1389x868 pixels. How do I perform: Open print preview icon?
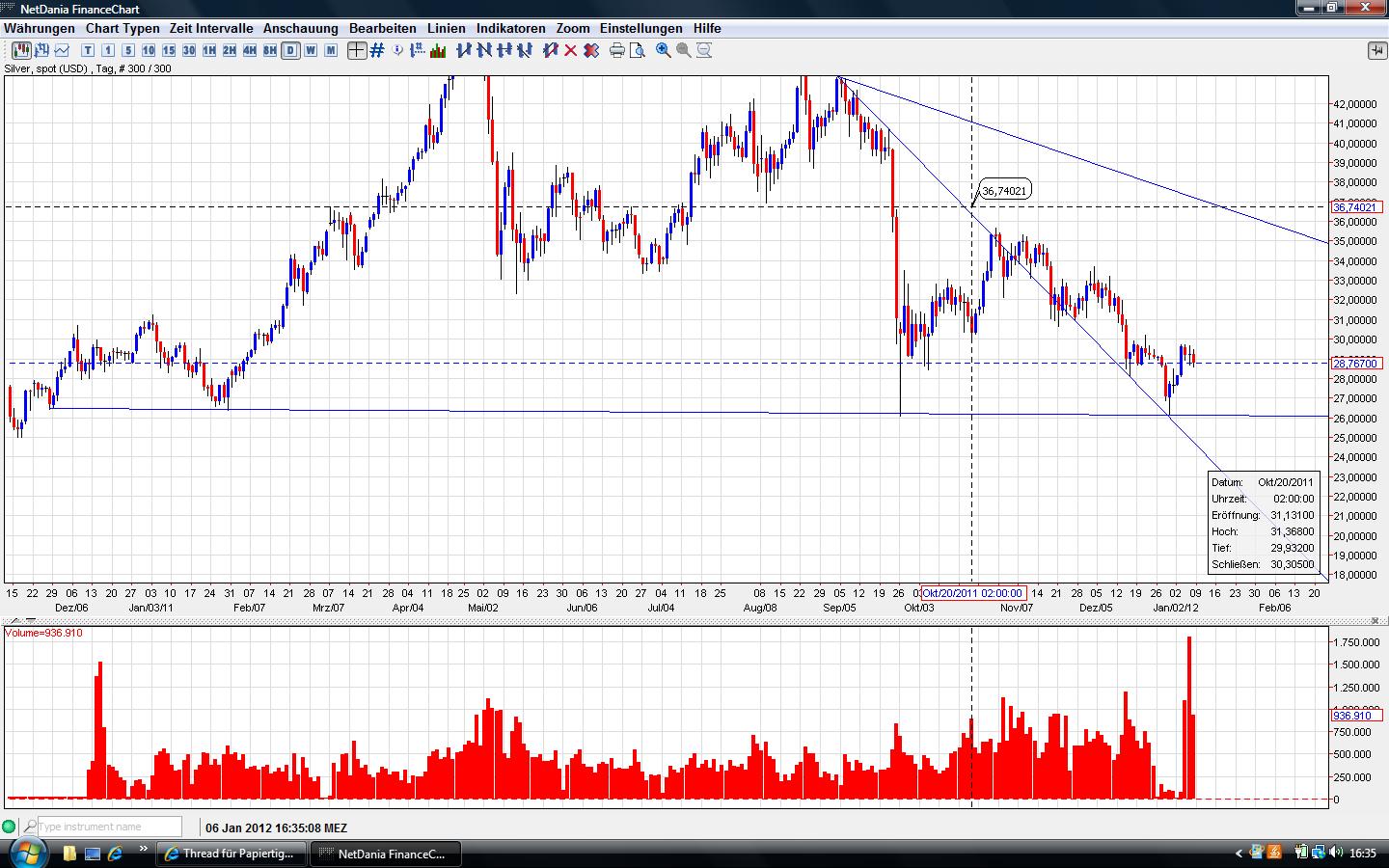coord(637,50)
